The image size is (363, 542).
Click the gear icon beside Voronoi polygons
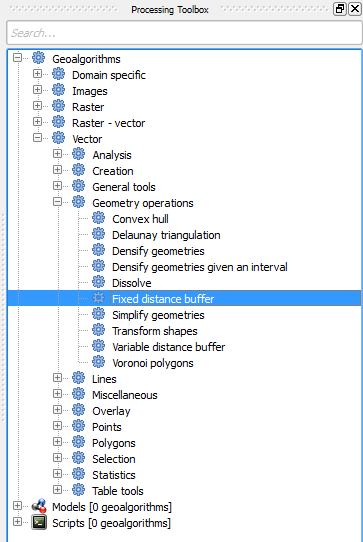[99, 362]
